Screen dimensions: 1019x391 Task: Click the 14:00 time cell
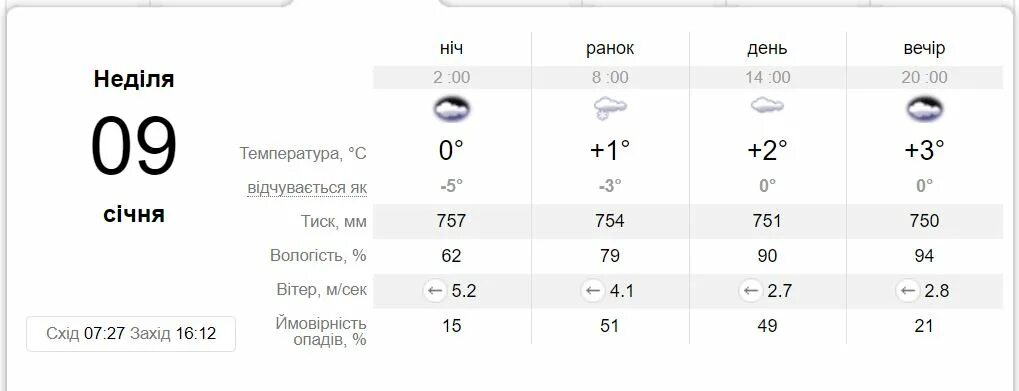(767, 77)
